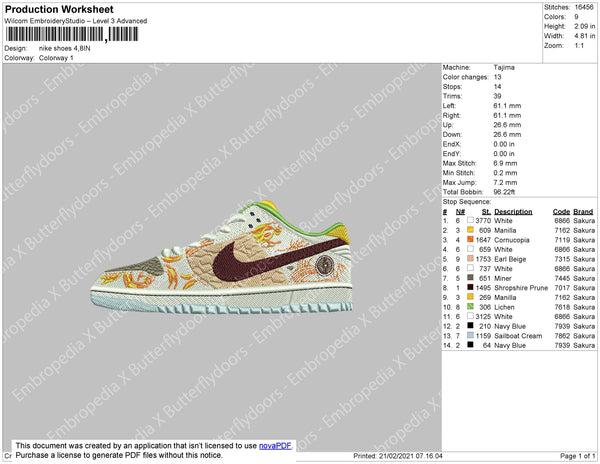The height and width of the screenshot is (464, 600).
Task: Click thread code 7315 in the table
Action: click(x=562, y=259)
